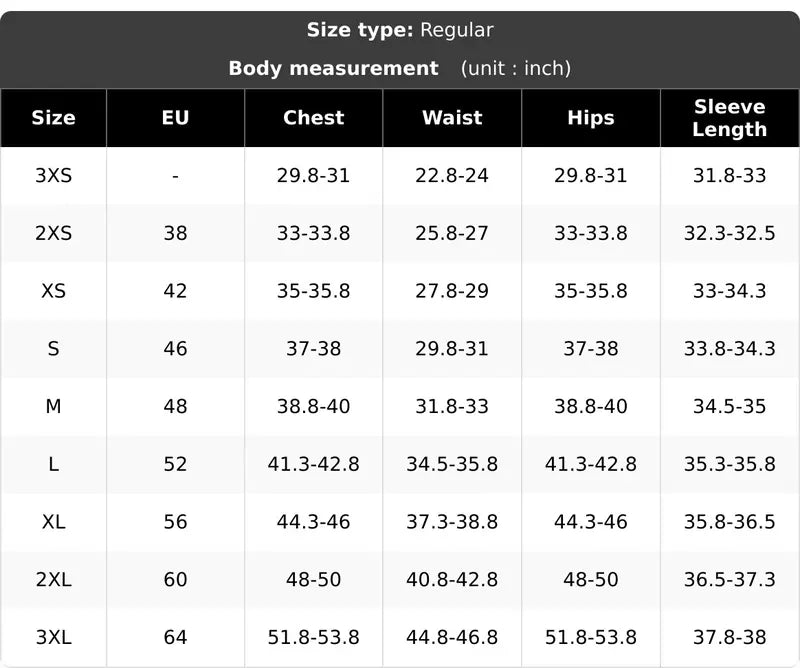This screenshot has width=800, height=668.
Task: Click the Size type: Regular heading
Action: coord(400,30)
